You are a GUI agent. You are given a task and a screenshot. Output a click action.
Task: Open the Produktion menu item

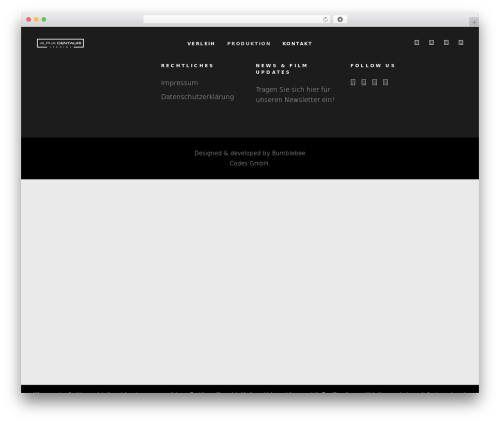coord(249,44)
